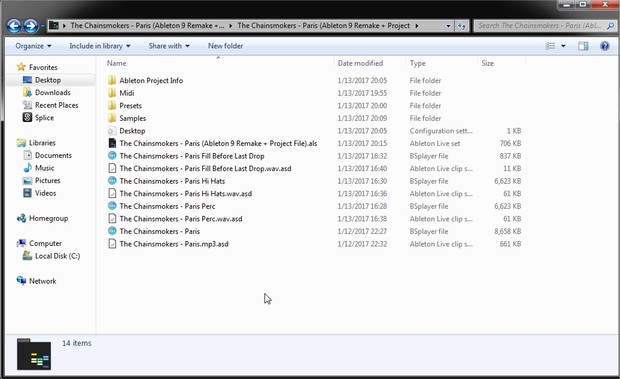Click folder thumbnail in details pane
620x379 pixels.
click(34, 354)
